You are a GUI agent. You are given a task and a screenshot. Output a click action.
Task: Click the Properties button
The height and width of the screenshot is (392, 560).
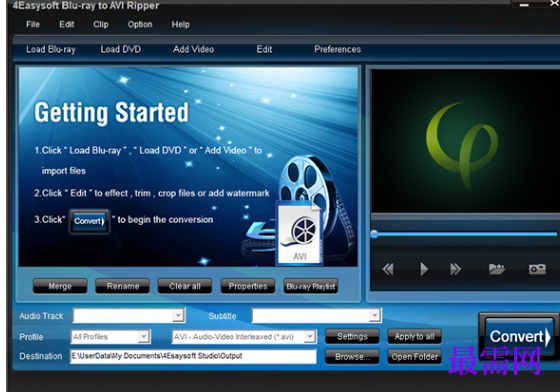[x=248, y=286]
